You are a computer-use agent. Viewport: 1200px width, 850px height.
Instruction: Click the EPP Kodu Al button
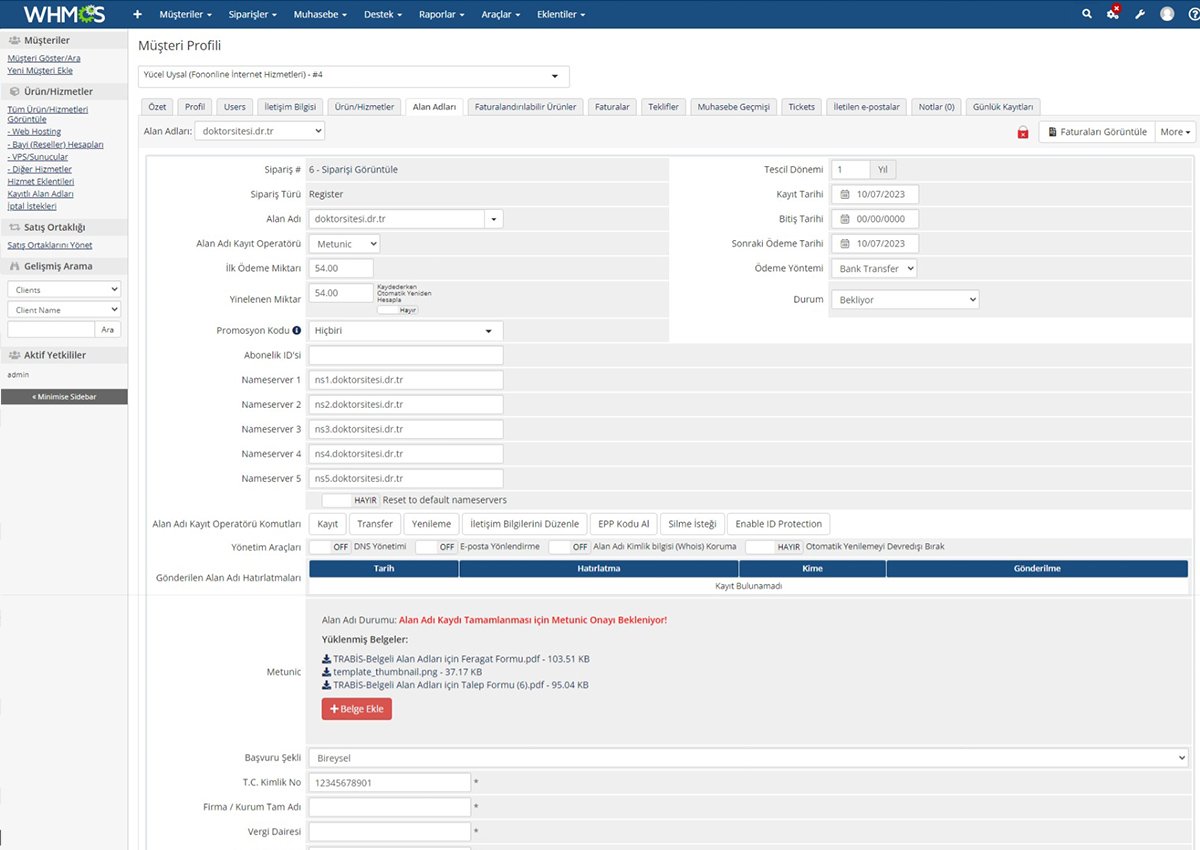(623, 524)
